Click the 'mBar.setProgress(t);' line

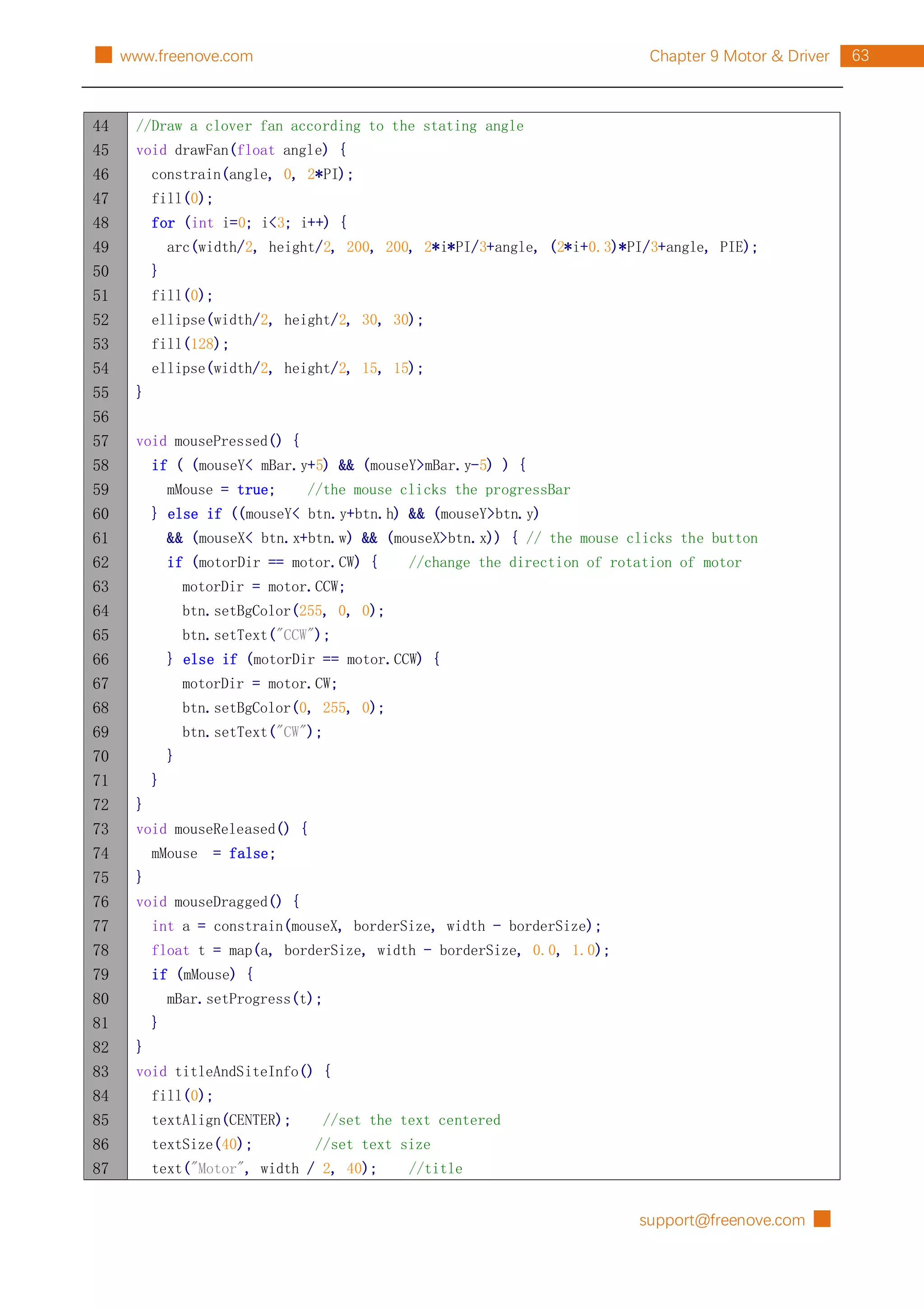coord(244,999)
